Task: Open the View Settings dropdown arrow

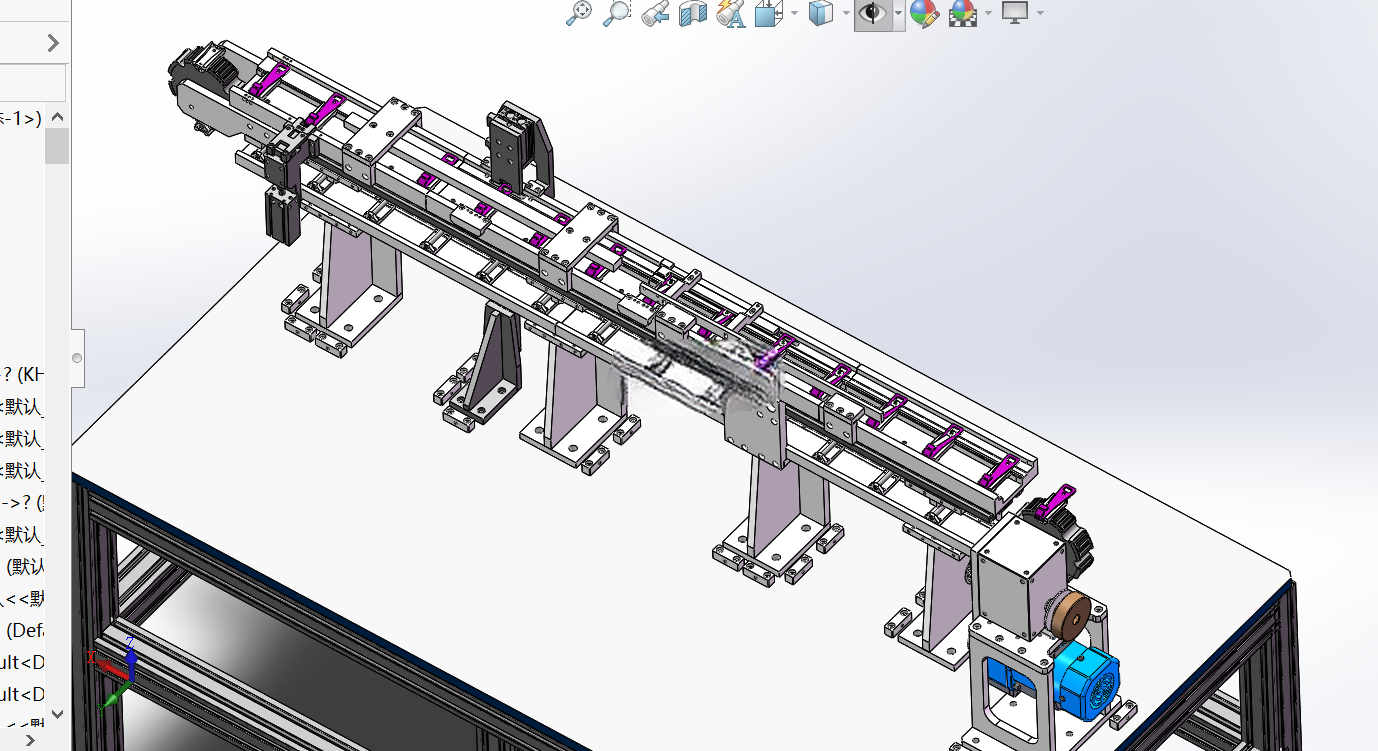Action: 1040,13
